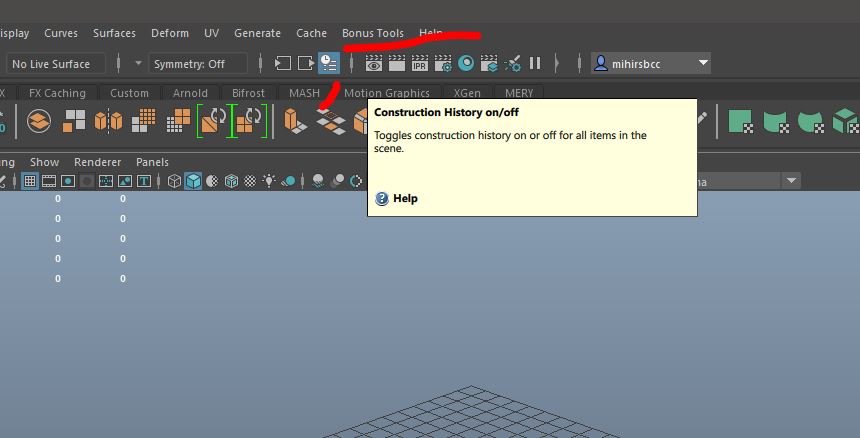Pause Viewport 2 display update

pos(535,64)
